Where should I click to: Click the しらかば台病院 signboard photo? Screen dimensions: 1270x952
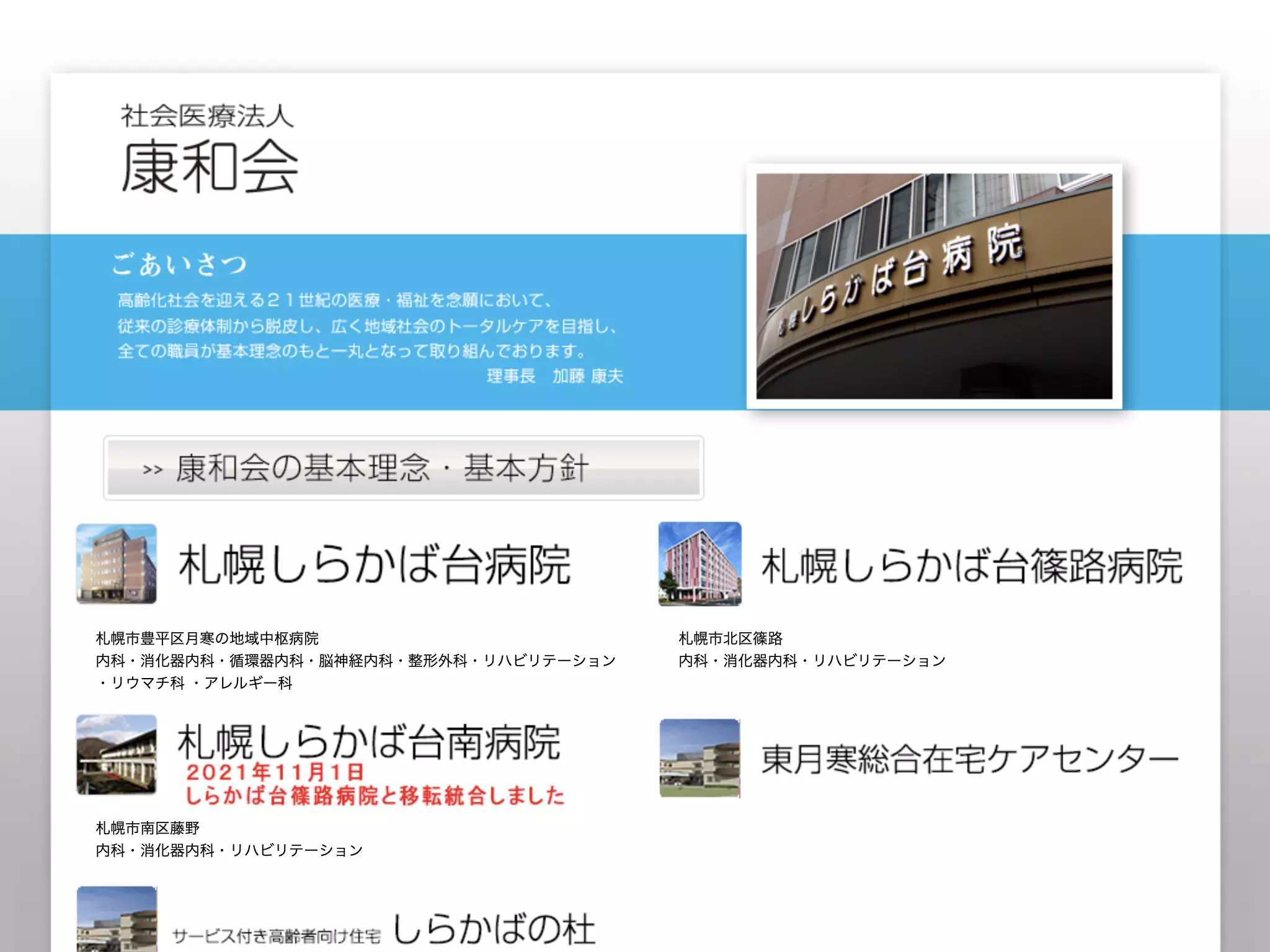tap(934, 286)
